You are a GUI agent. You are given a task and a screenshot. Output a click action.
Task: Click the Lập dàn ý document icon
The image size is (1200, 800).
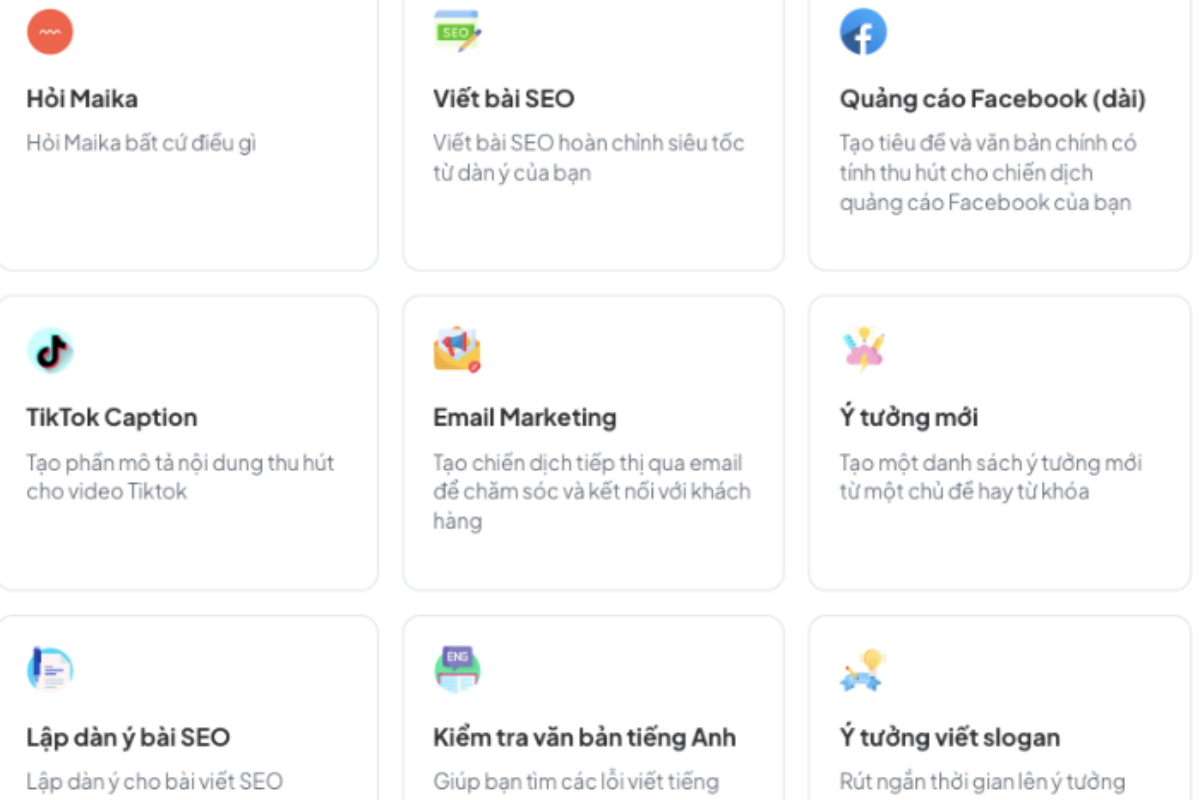(x=50, y=669)
